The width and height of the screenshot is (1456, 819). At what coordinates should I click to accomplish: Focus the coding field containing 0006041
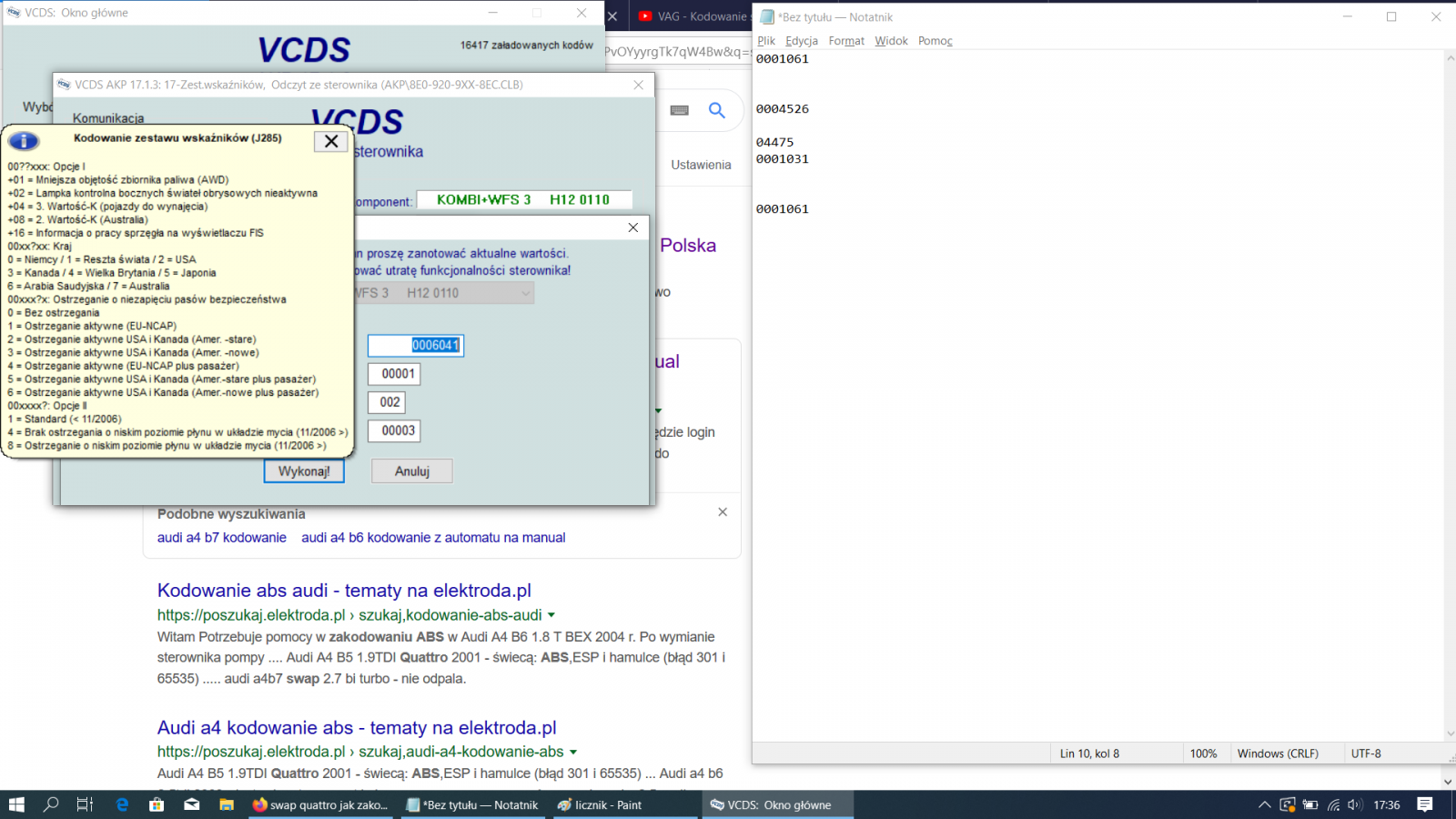click(x=416, y=346)
